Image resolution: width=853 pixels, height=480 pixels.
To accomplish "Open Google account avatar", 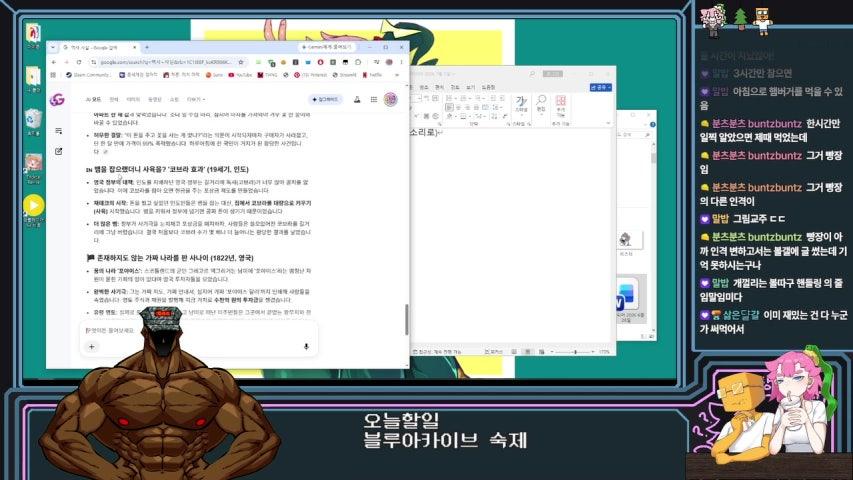I will 391,100.
